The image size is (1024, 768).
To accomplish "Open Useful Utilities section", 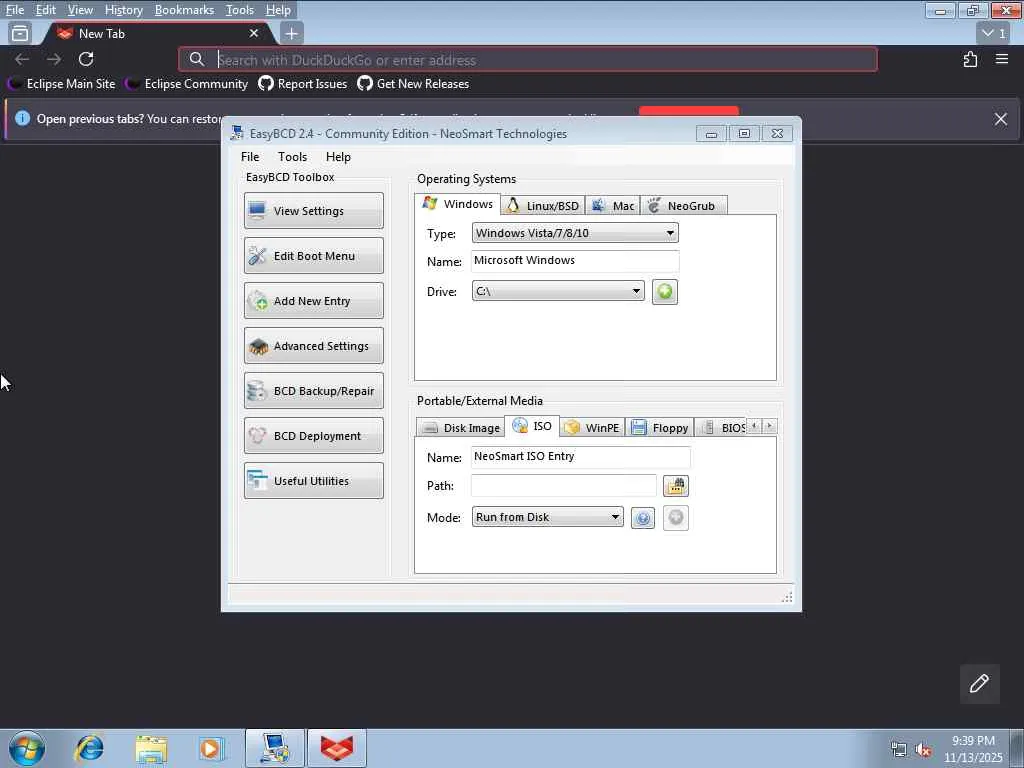I will (313, 481).
